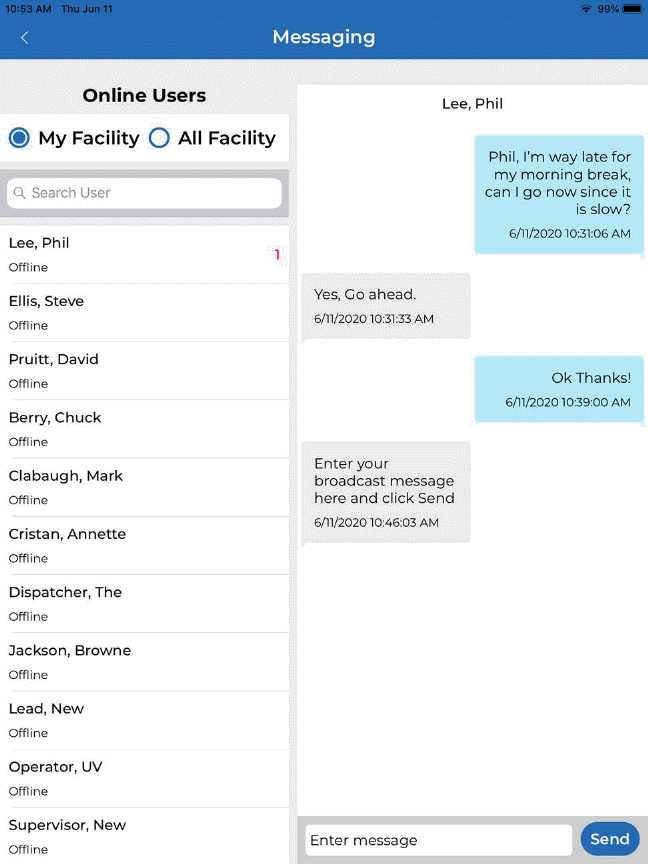
Task: Click the Enter message text box
Action: pos(438,840)
